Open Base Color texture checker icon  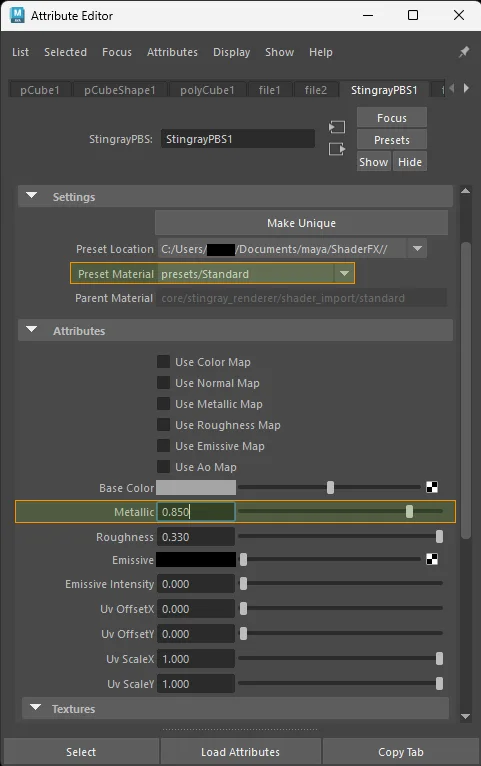(x=432, y=487)
